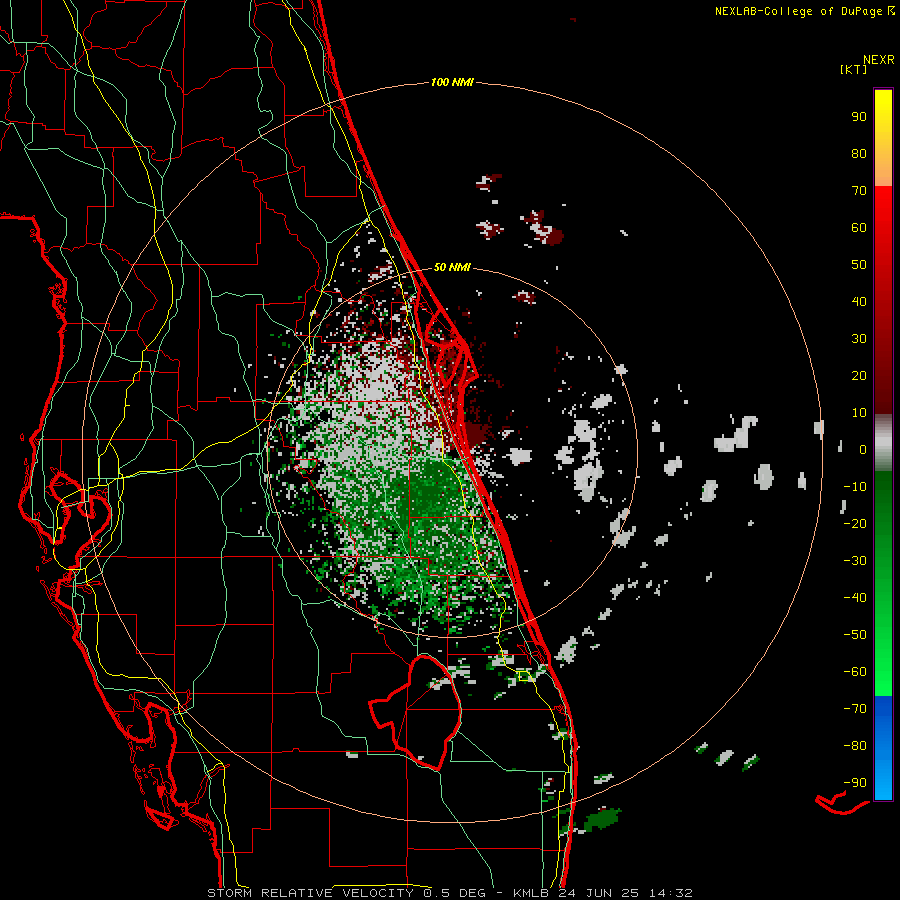Click the 70 value on the velocity scale
Screen dimensions: 900x900
tap(859, 191)
